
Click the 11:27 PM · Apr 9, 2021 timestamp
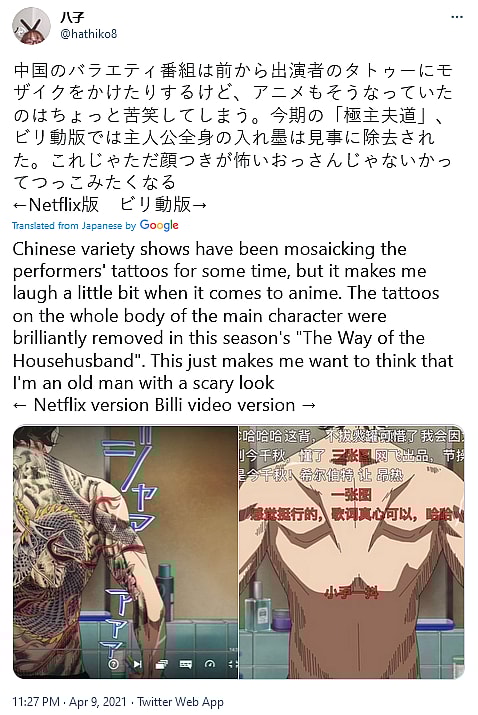69,702
